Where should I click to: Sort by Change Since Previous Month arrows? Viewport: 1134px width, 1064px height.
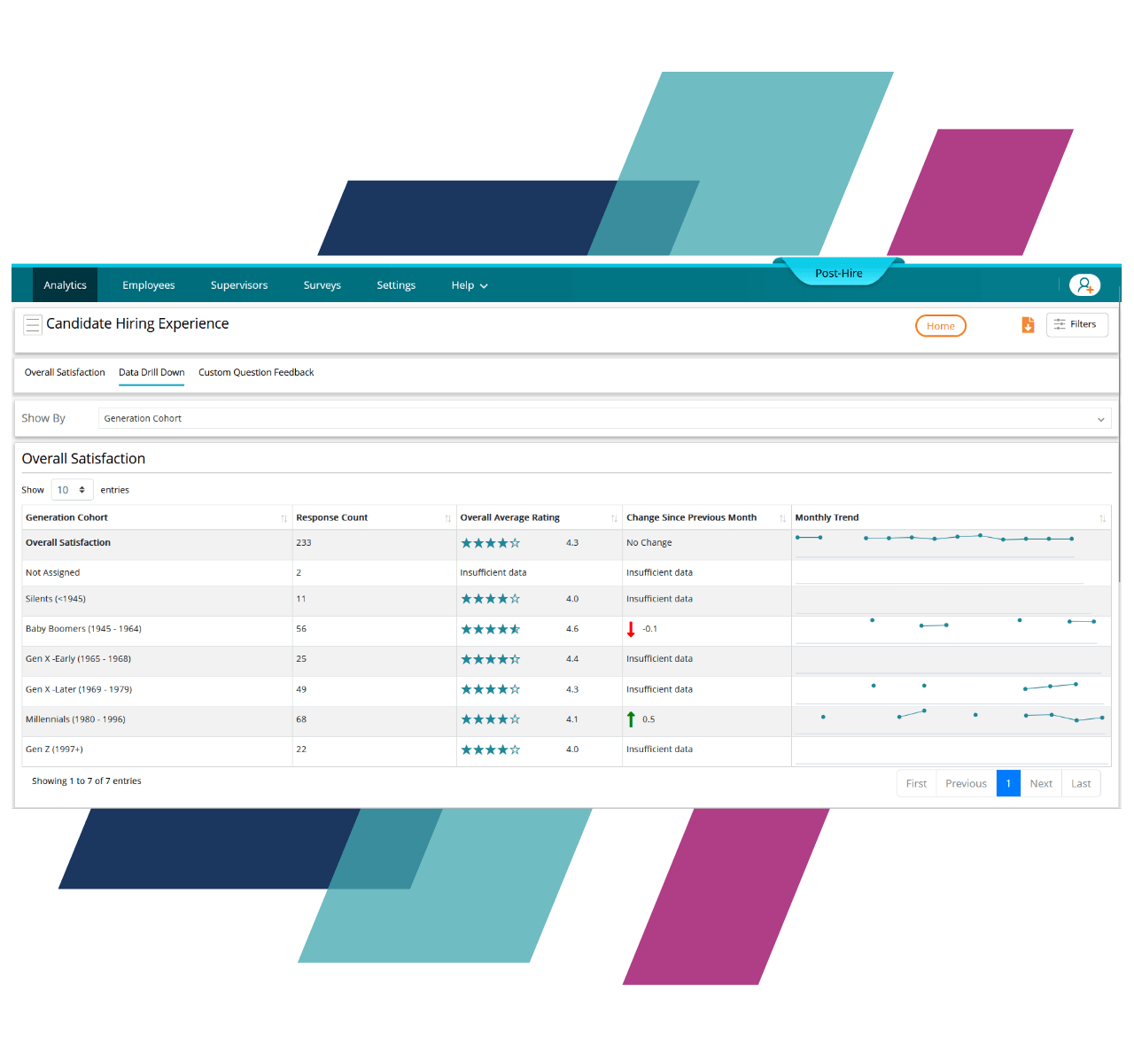click(x=782, y=518)
